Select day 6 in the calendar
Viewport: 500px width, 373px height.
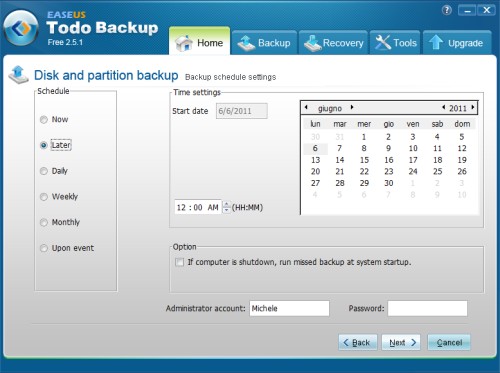coord(315,148)
